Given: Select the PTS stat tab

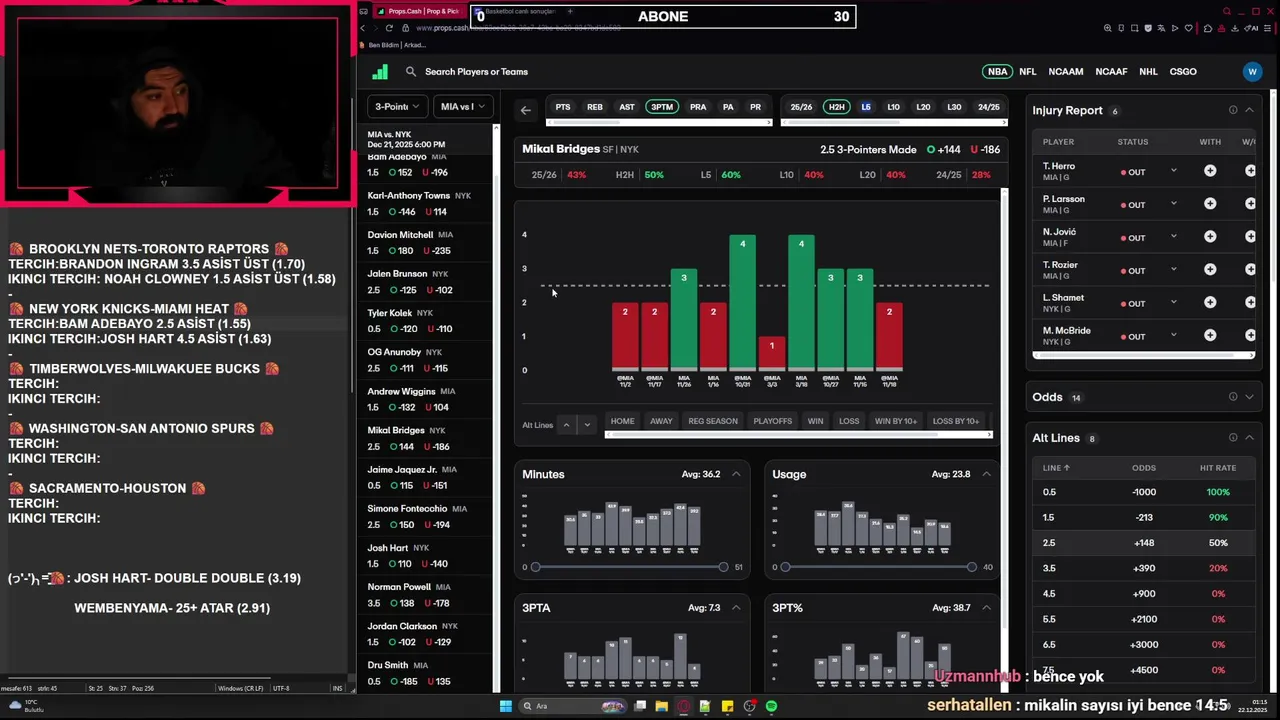Looking at the screenshot, I should 563,107.
